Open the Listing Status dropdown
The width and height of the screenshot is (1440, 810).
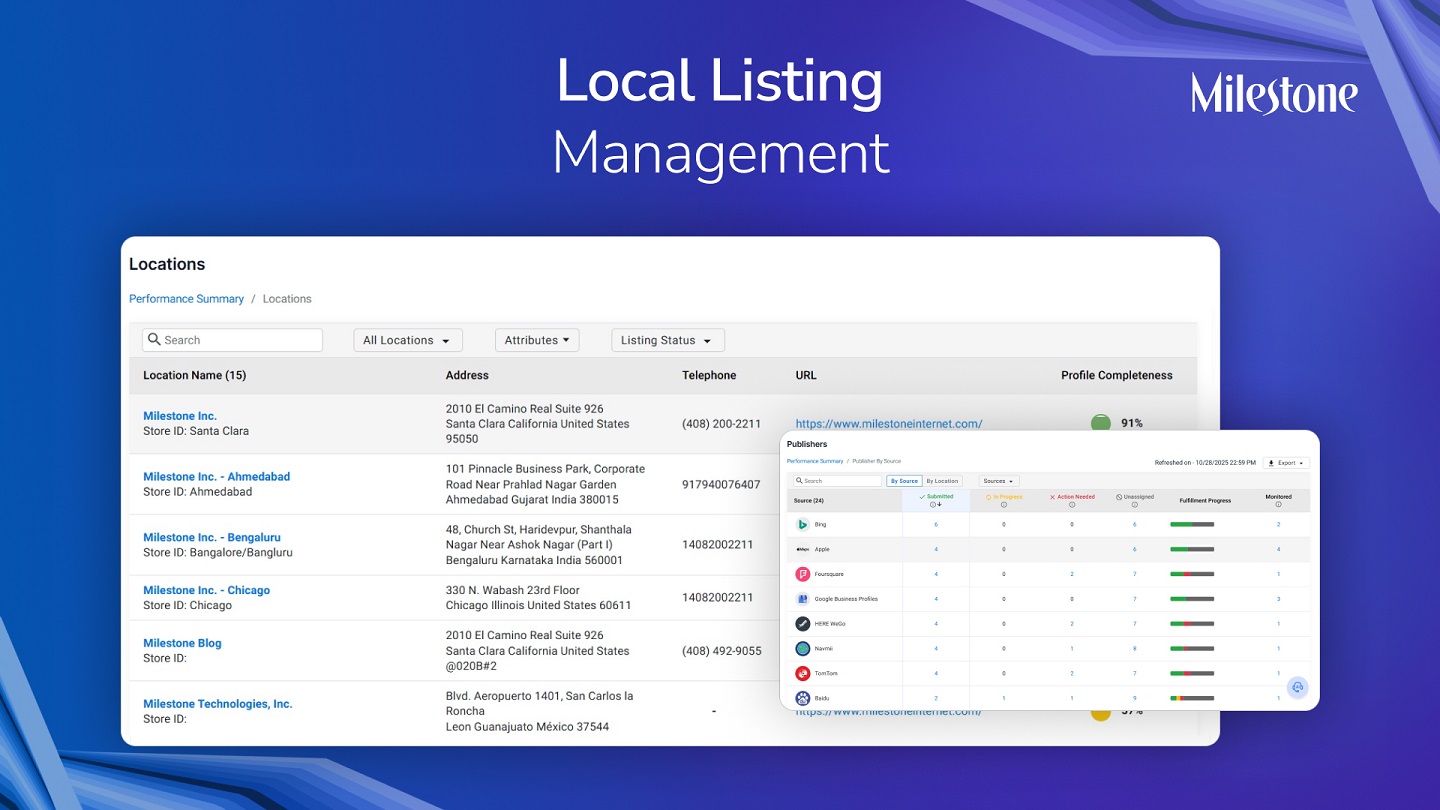667,340
